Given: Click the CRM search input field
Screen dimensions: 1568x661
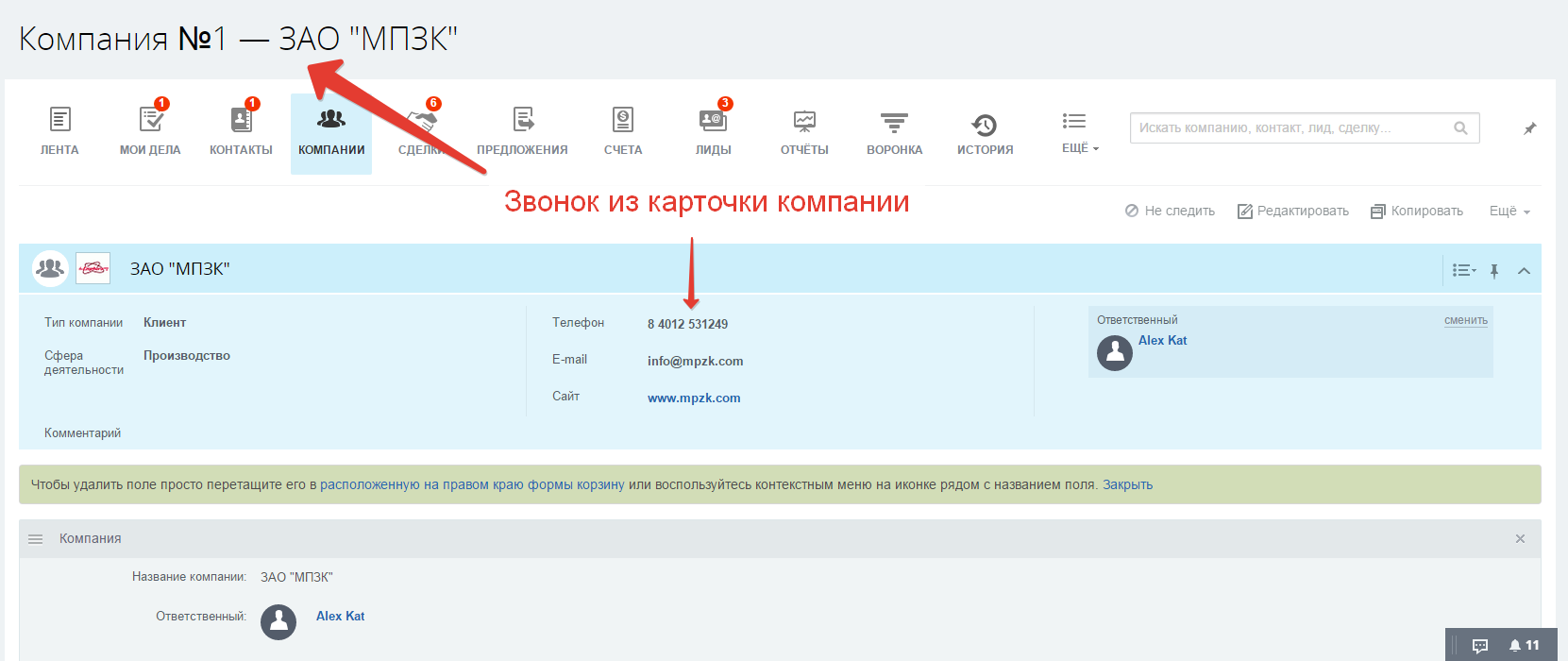Looking at the screenshot, I should point(1291,128).
